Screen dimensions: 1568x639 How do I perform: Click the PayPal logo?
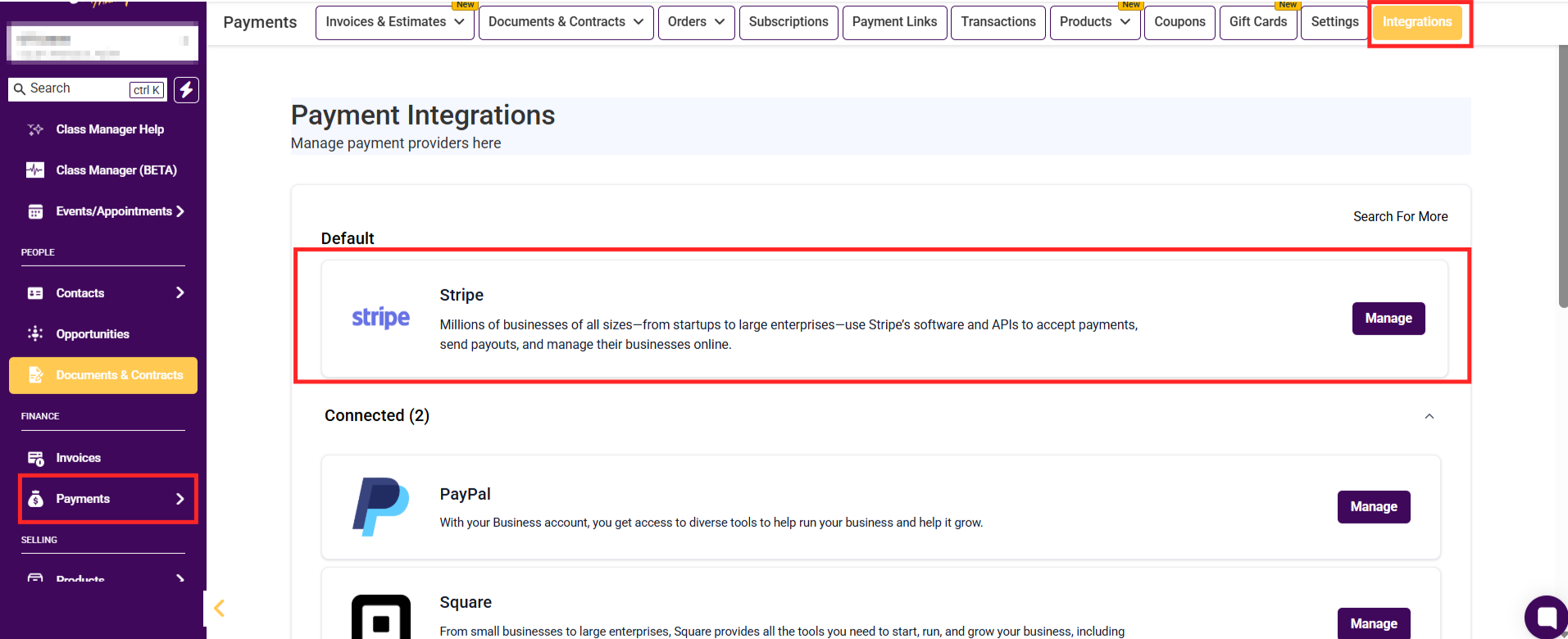point(380,507)
